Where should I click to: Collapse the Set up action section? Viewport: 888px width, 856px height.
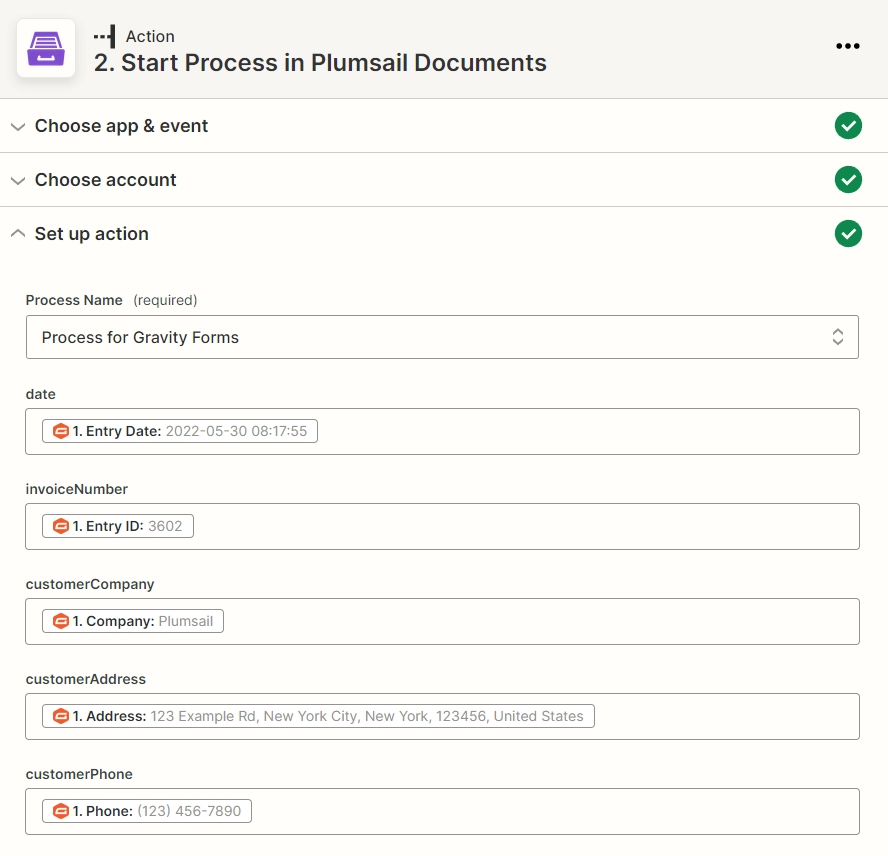pyautogui.click(x=18, y=233)
